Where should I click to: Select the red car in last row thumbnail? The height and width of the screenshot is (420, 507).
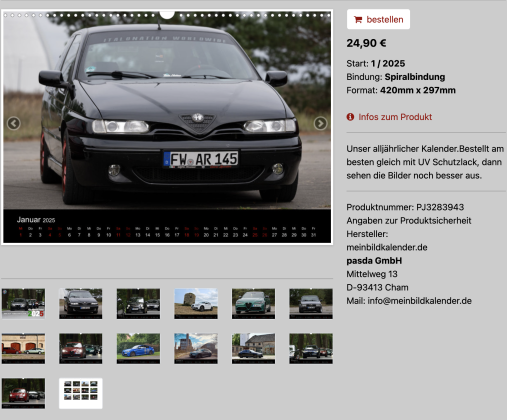click(23, 393)
